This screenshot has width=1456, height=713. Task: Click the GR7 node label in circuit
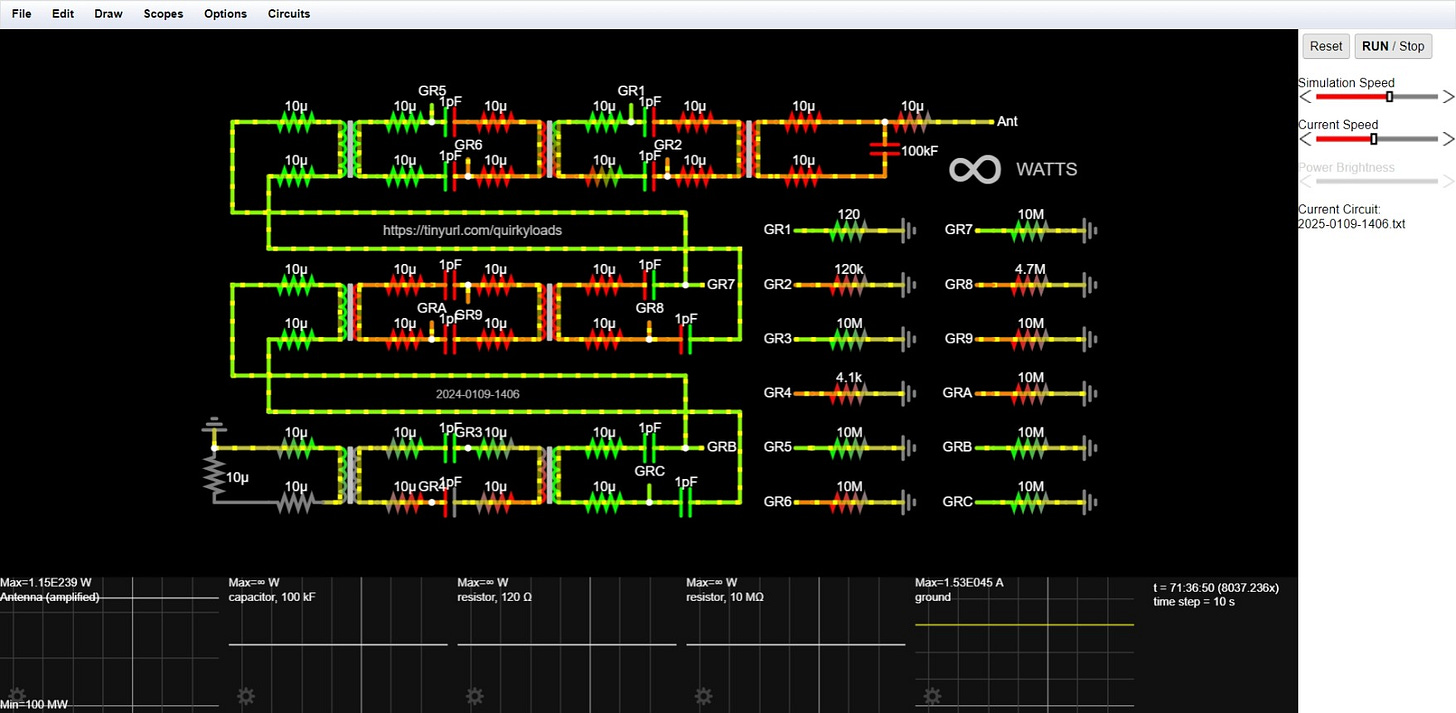click(721, 285)
